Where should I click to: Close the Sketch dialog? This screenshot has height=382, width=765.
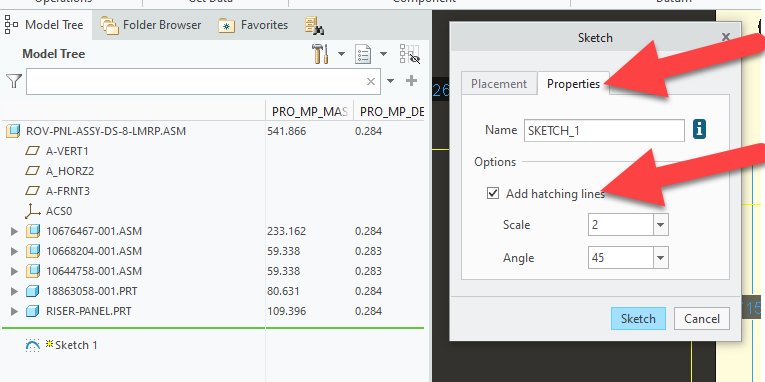tap(725, 38)
